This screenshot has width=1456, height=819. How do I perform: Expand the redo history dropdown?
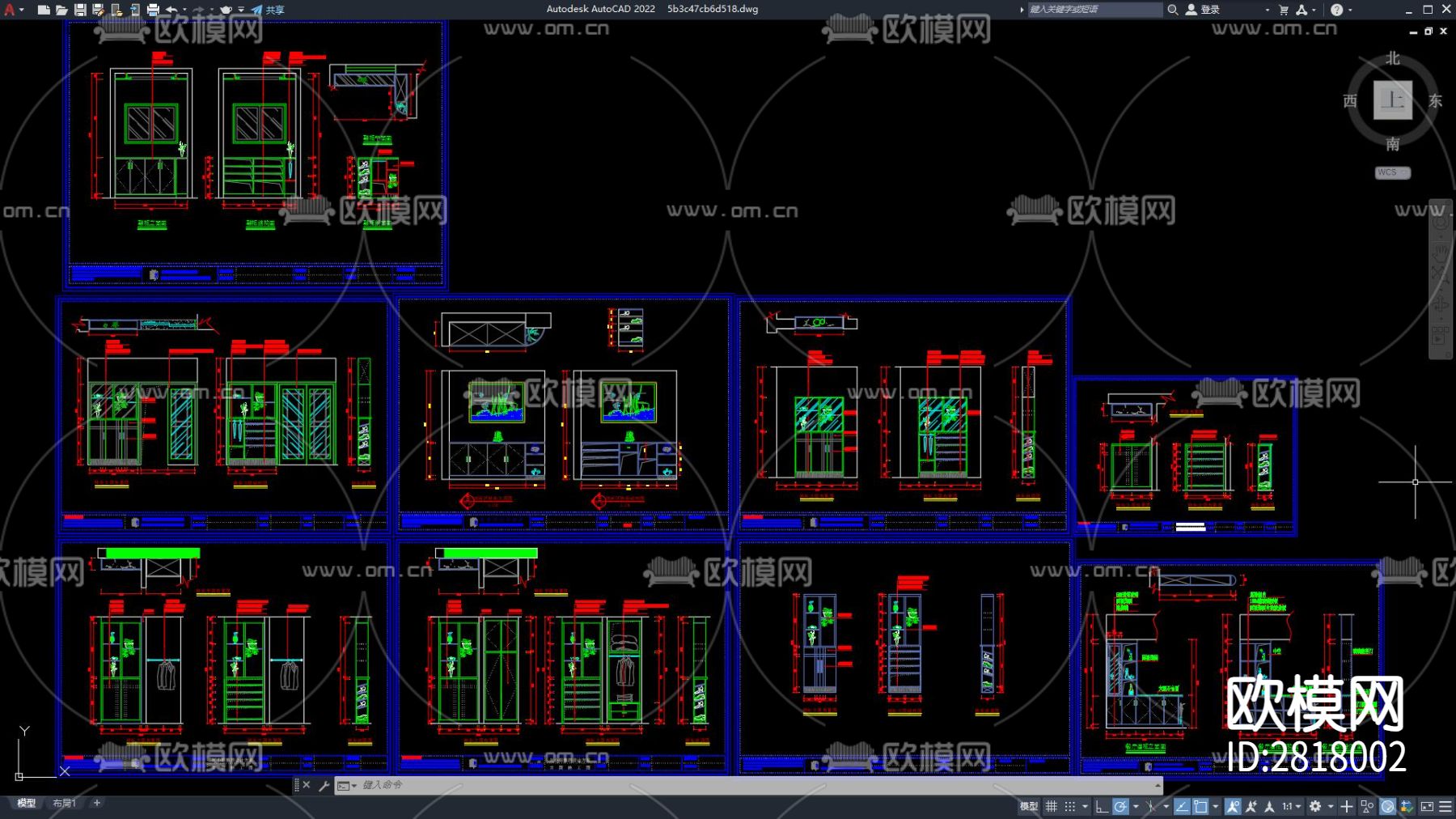coord(211,10)
